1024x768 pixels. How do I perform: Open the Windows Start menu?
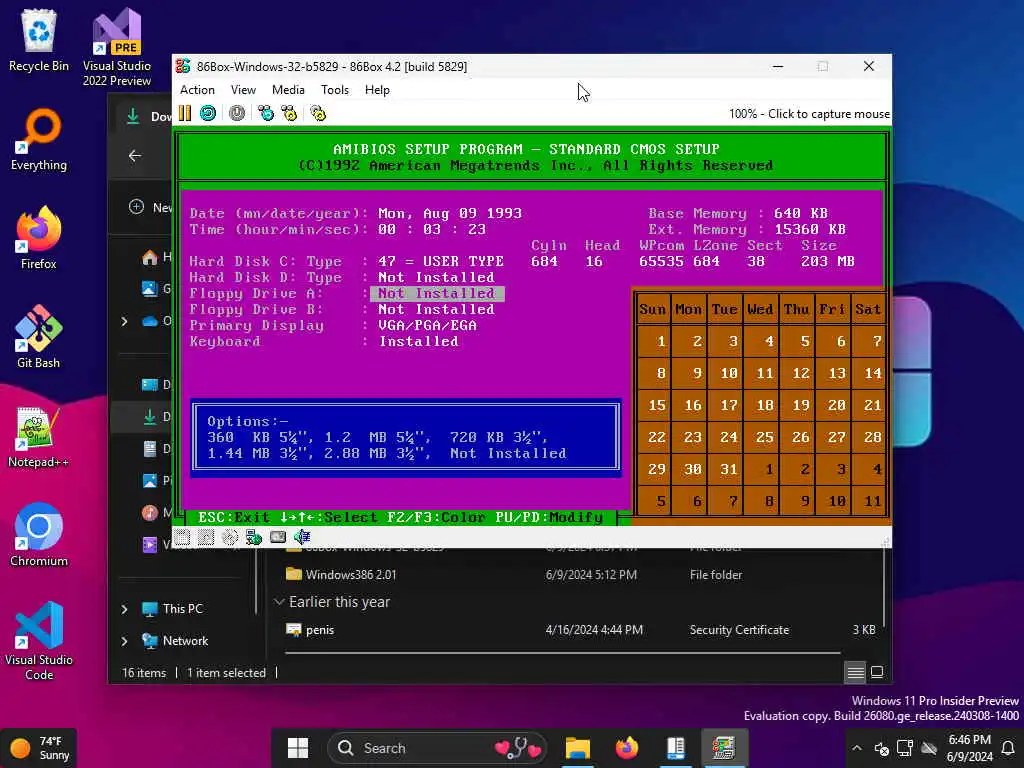298,748
